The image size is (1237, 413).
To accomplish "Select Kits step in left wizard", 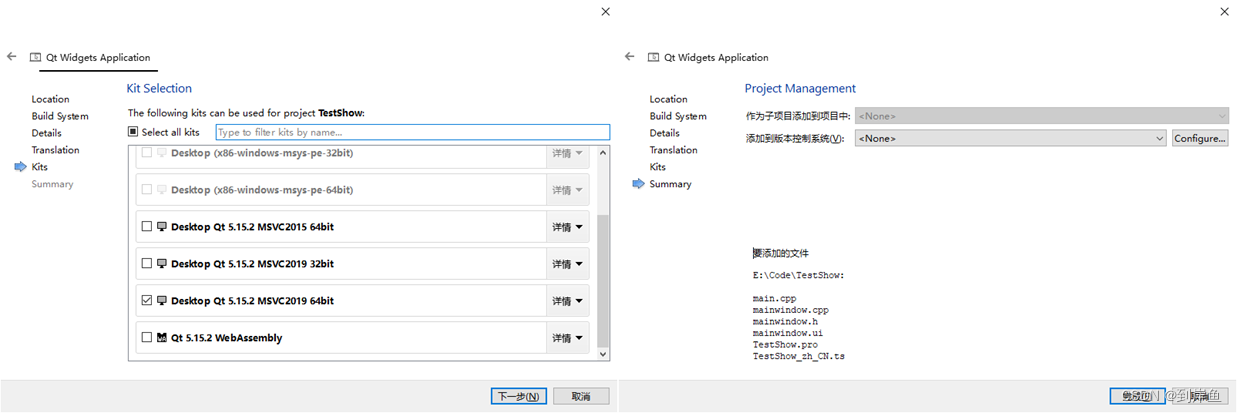I will pyautogui.click(x=39, y=167).
